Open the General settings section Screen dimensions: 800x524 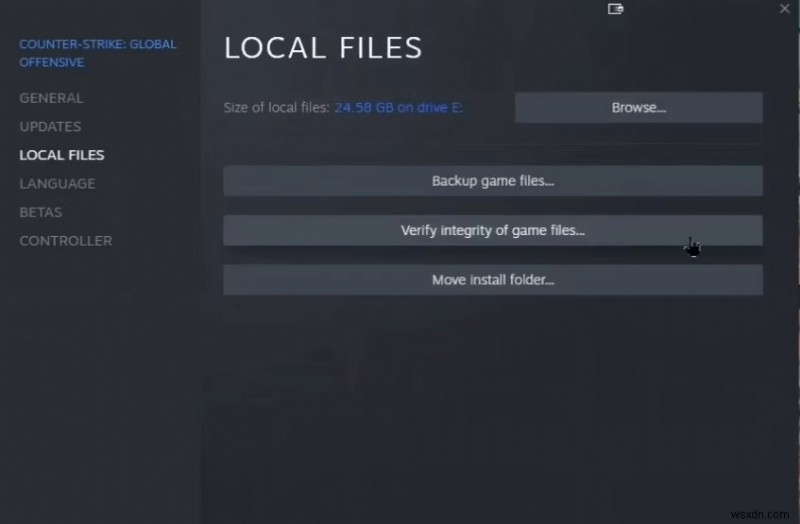point(51,98)
